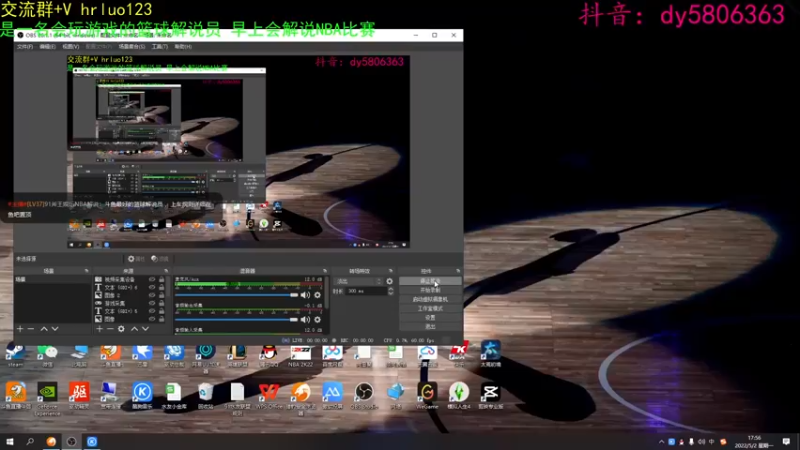This screenshot has height=450, width=800.
Task: Open 工具(T) menu in OBS
Action: [159, 46]
